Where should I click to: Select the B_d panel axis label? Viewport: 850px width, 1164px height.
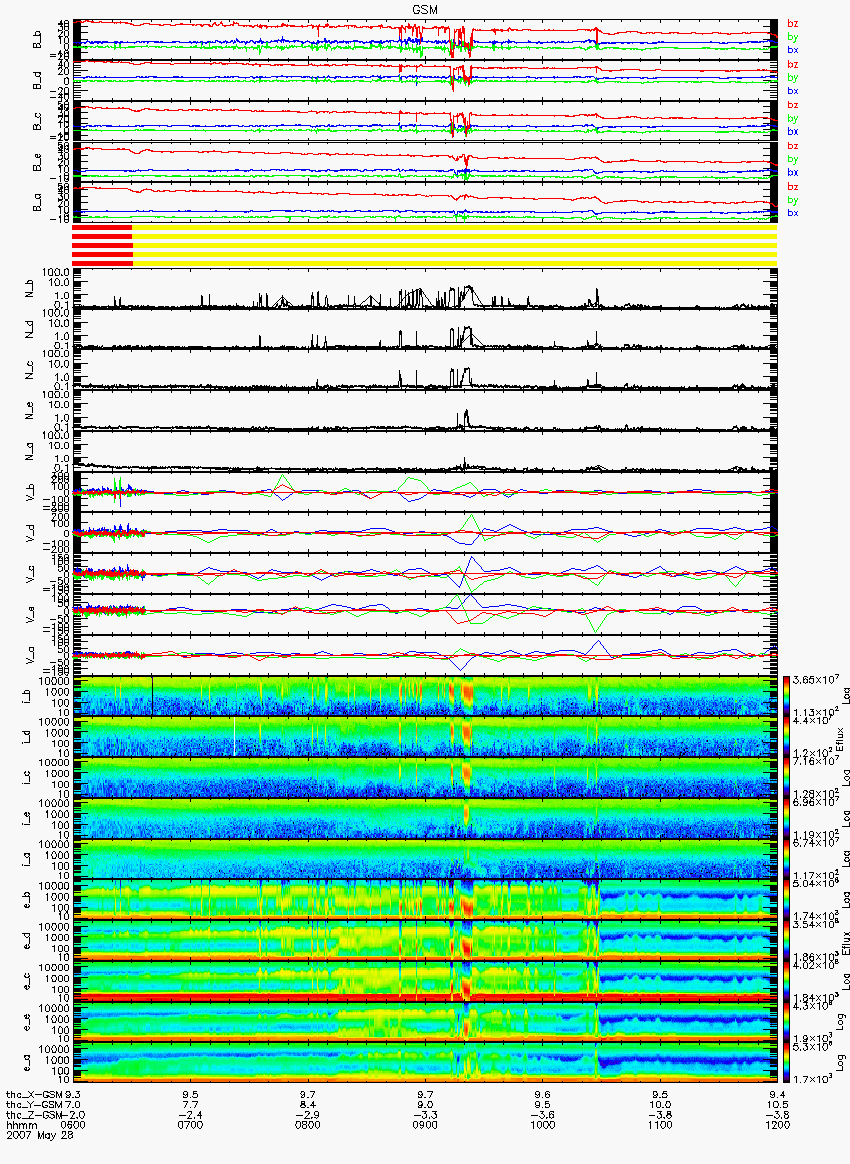pos(37,81)
